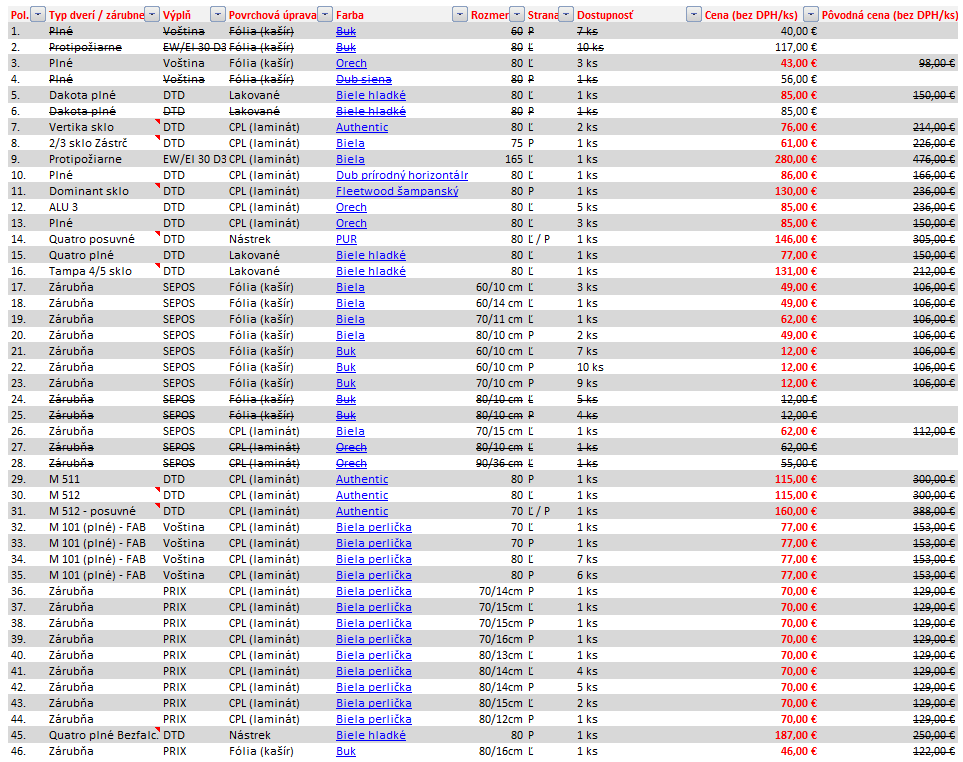Screen dimensions: 963x762
Task: Select the 476,00 € original price cell
Action: coord(934,159)
